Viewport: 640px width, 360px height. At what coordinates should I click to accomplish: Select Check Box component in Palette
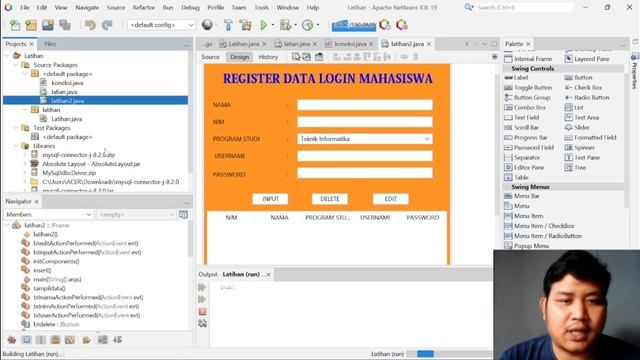coord(583,88)
